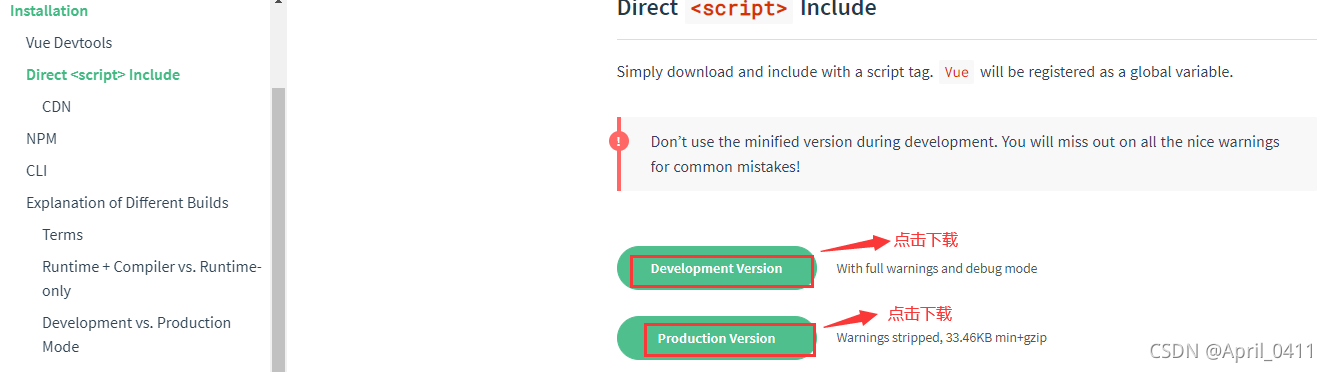Viewport: 1327px width, 372px height.
Task: Select the green Direct <script> Include sidebar item
Action: [x=103, y=75]
